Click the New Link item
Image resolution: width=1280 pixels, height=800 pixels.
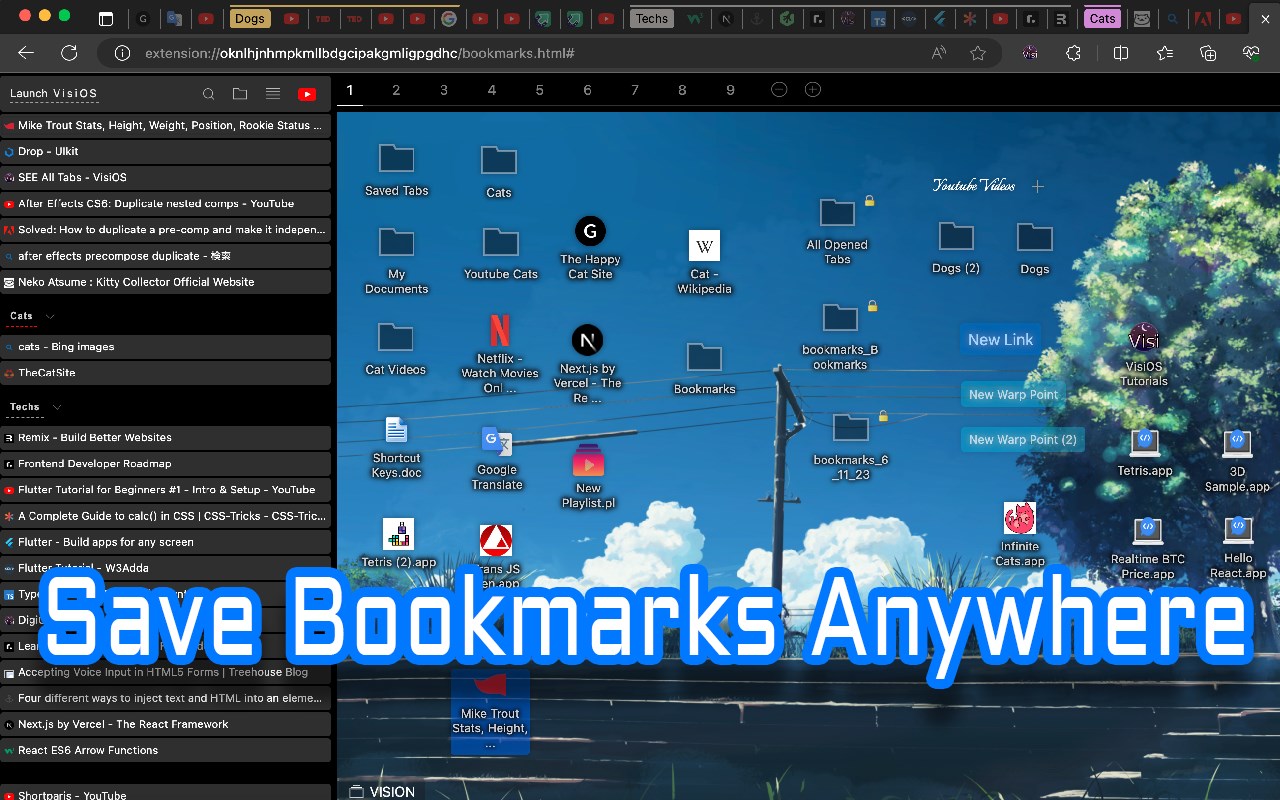tap(1000, 339)
